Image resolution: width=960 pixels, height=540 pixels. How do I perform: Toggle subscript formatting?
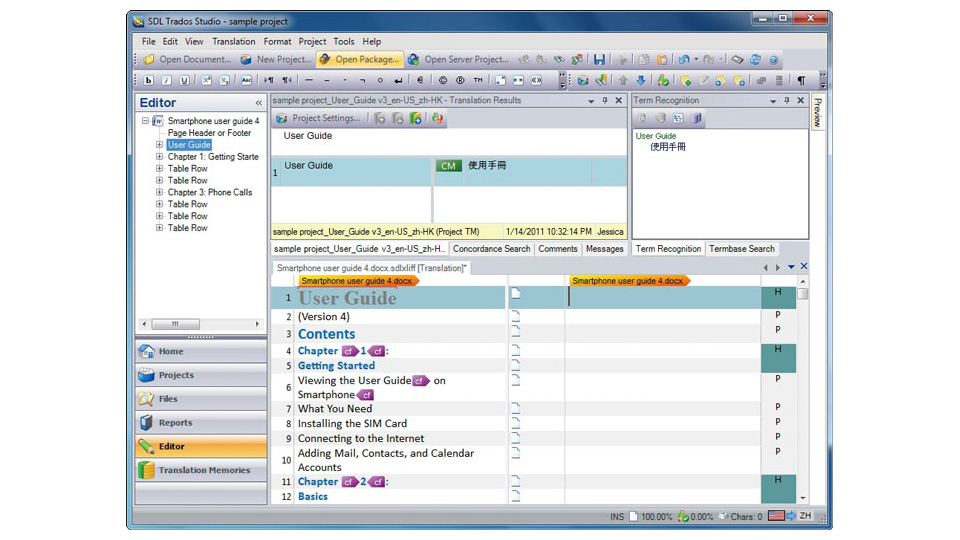click(x=224, y=80)
